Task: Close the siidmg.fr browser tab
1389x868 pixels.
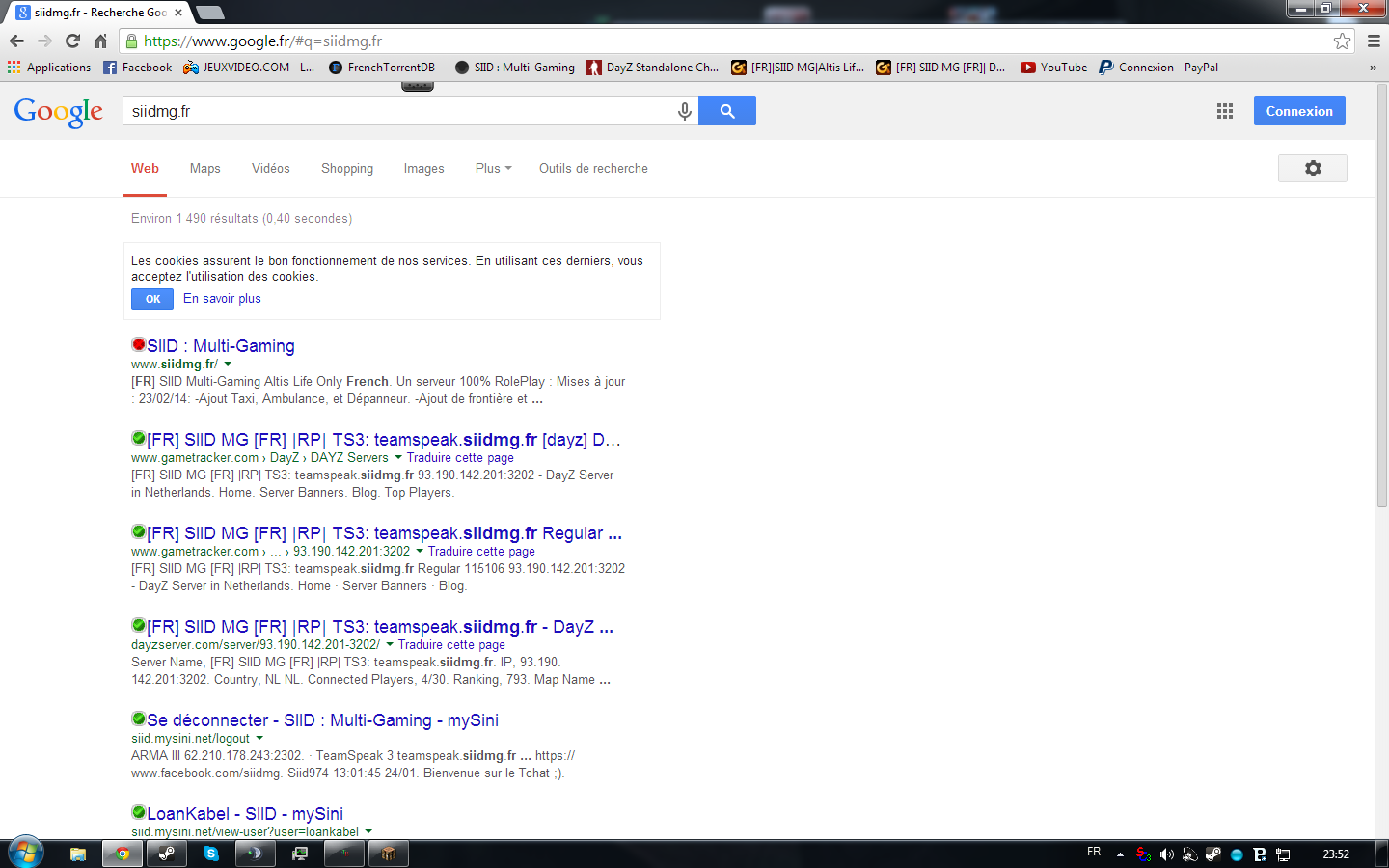Action: (178, 13)
